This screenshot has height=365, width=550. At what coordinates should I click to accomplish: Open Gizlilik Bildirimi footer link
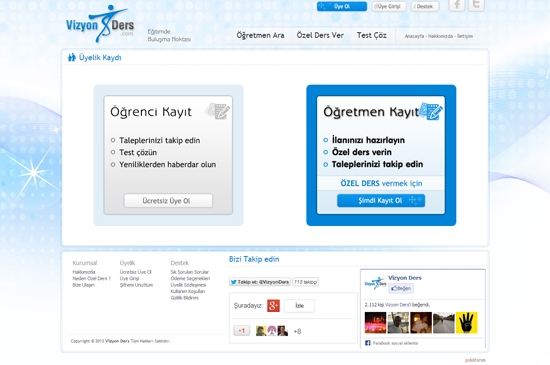click(185, 298)
